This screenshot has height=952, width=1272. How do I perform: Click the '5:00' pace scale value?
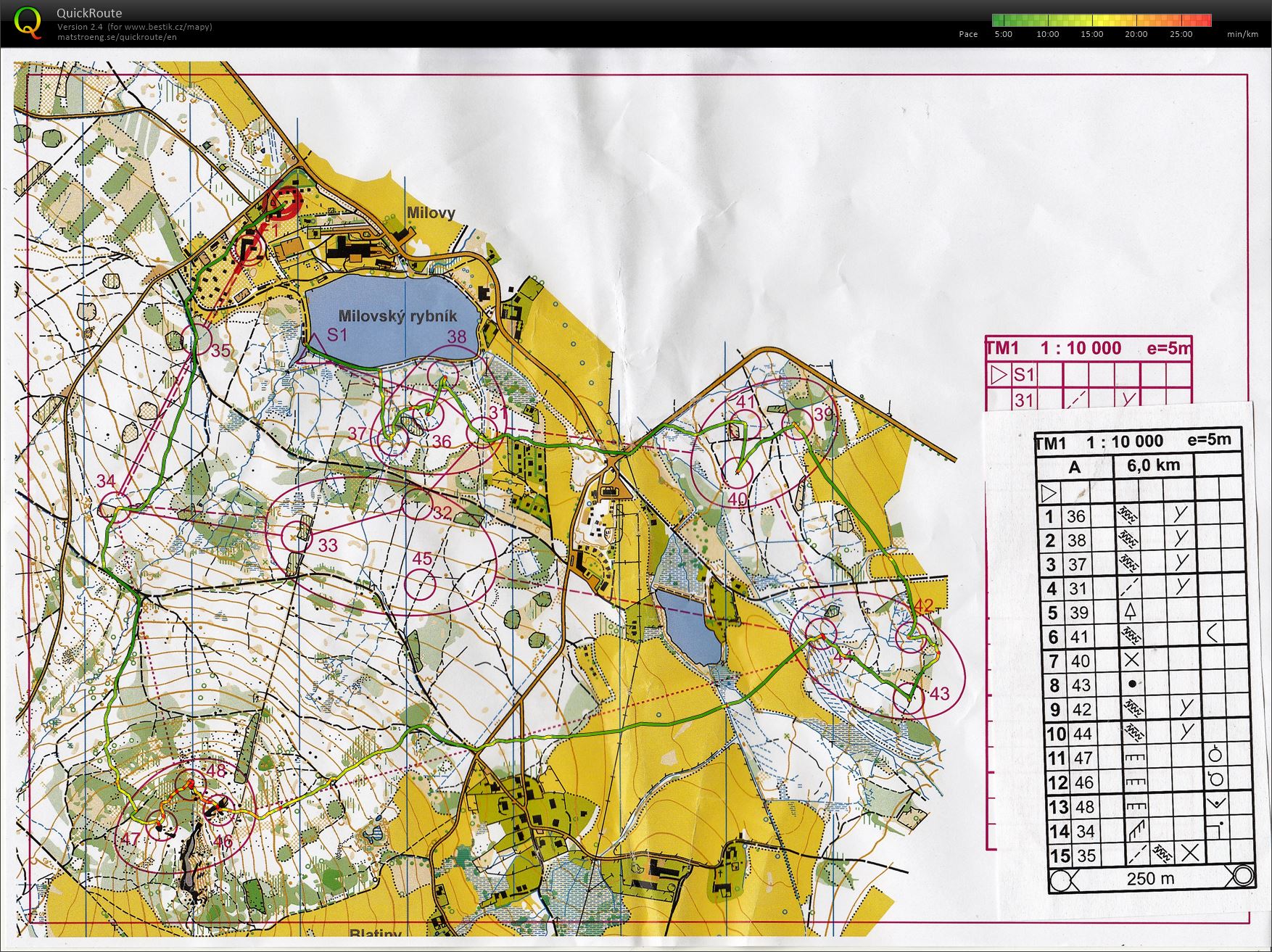(1004, 34)
